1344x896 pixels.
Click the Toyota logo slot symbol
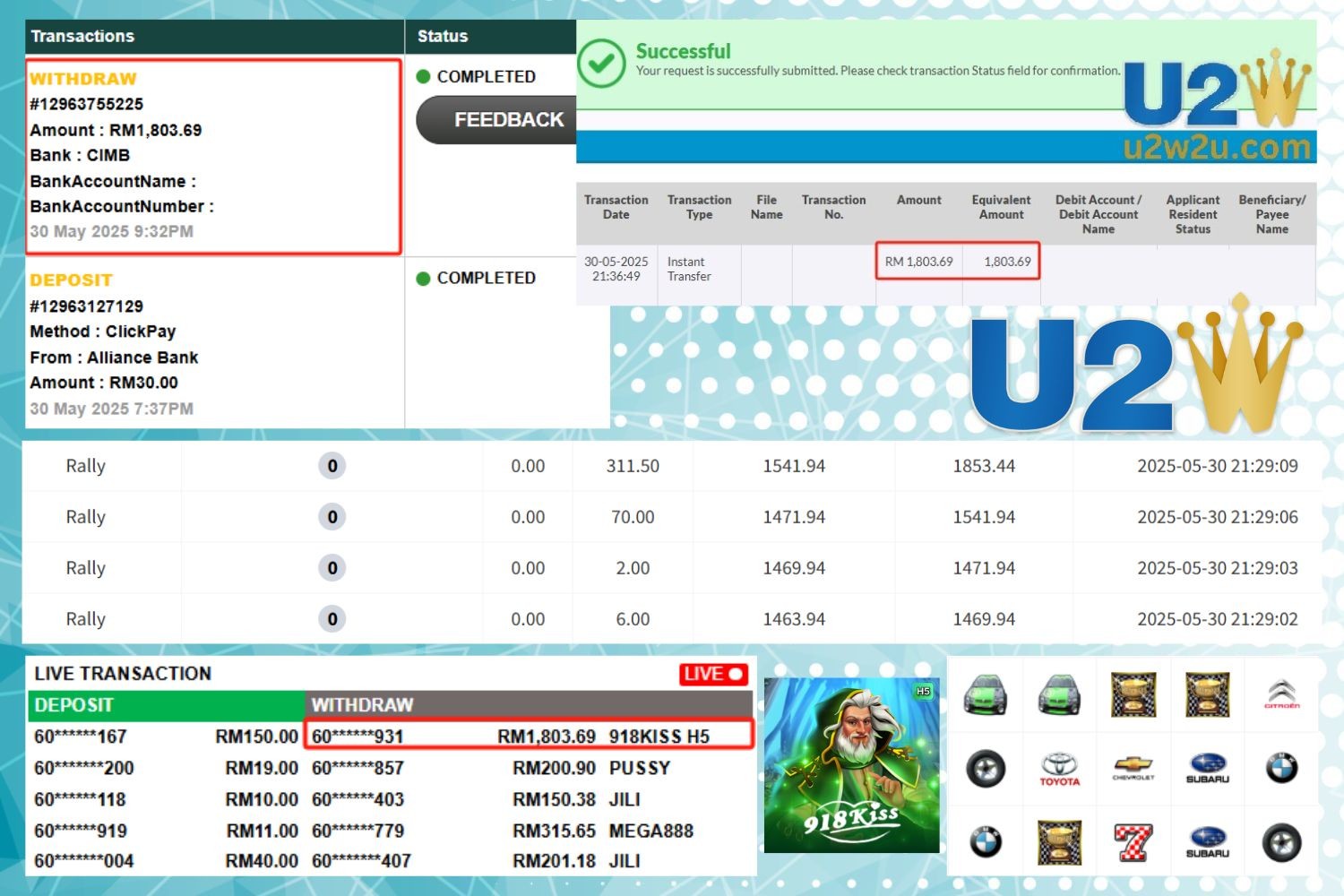[1059, 769]
